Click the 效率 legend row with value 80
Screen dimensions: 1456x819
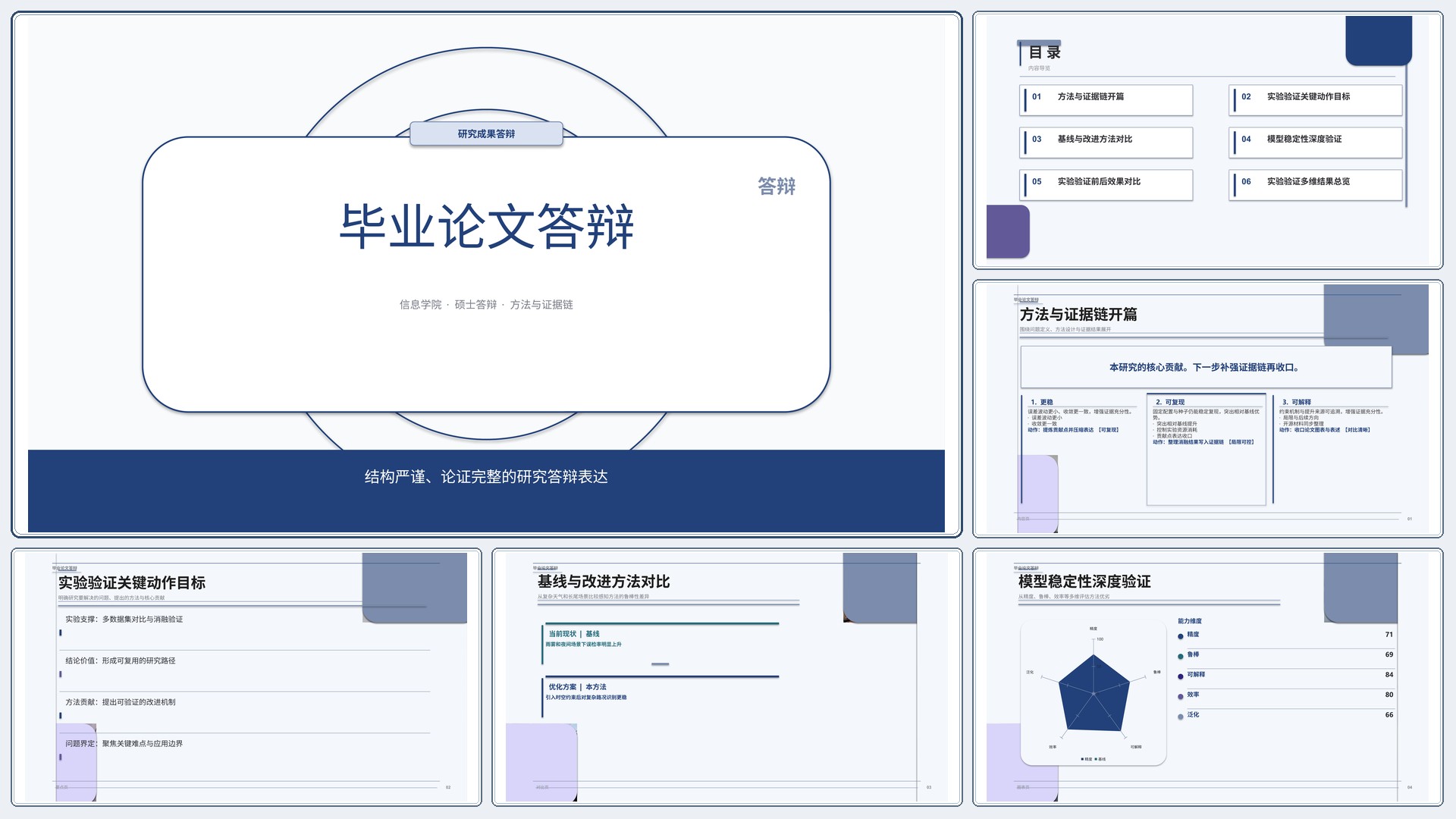pos(1285,695)
